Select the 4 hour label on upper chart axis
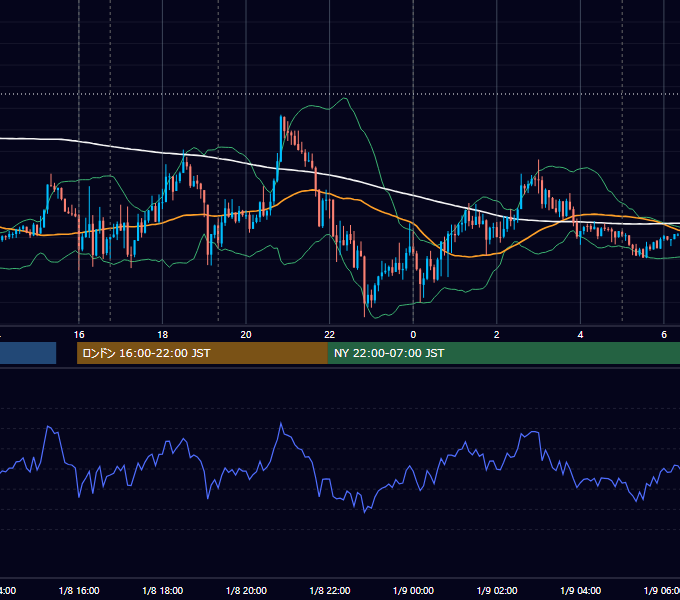Viewport: 680px width, 600px height. tap(580, 335)
